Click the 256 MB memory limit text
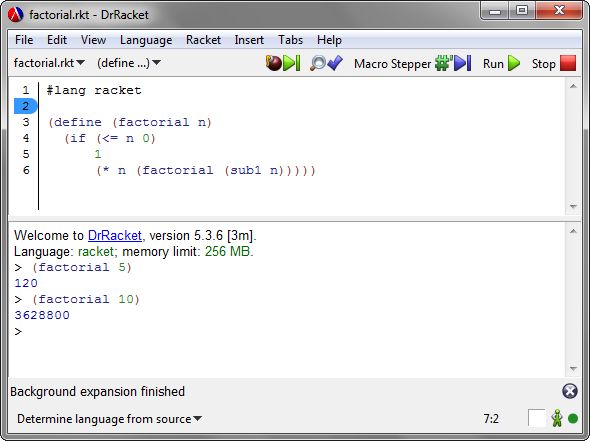Screen dimensions: 590x441 coord(227,251)
